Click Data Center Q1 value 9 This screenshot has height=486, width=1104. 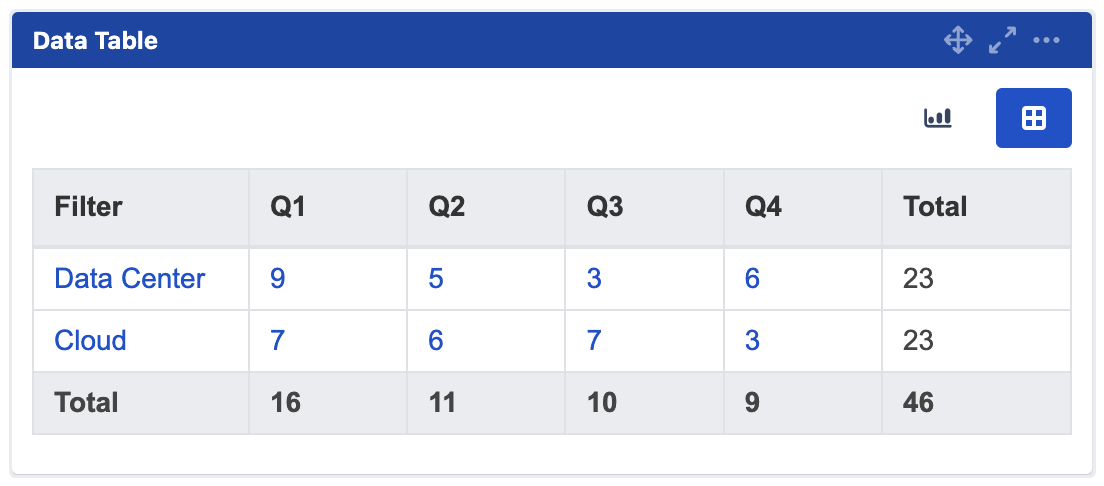[278, 278]
